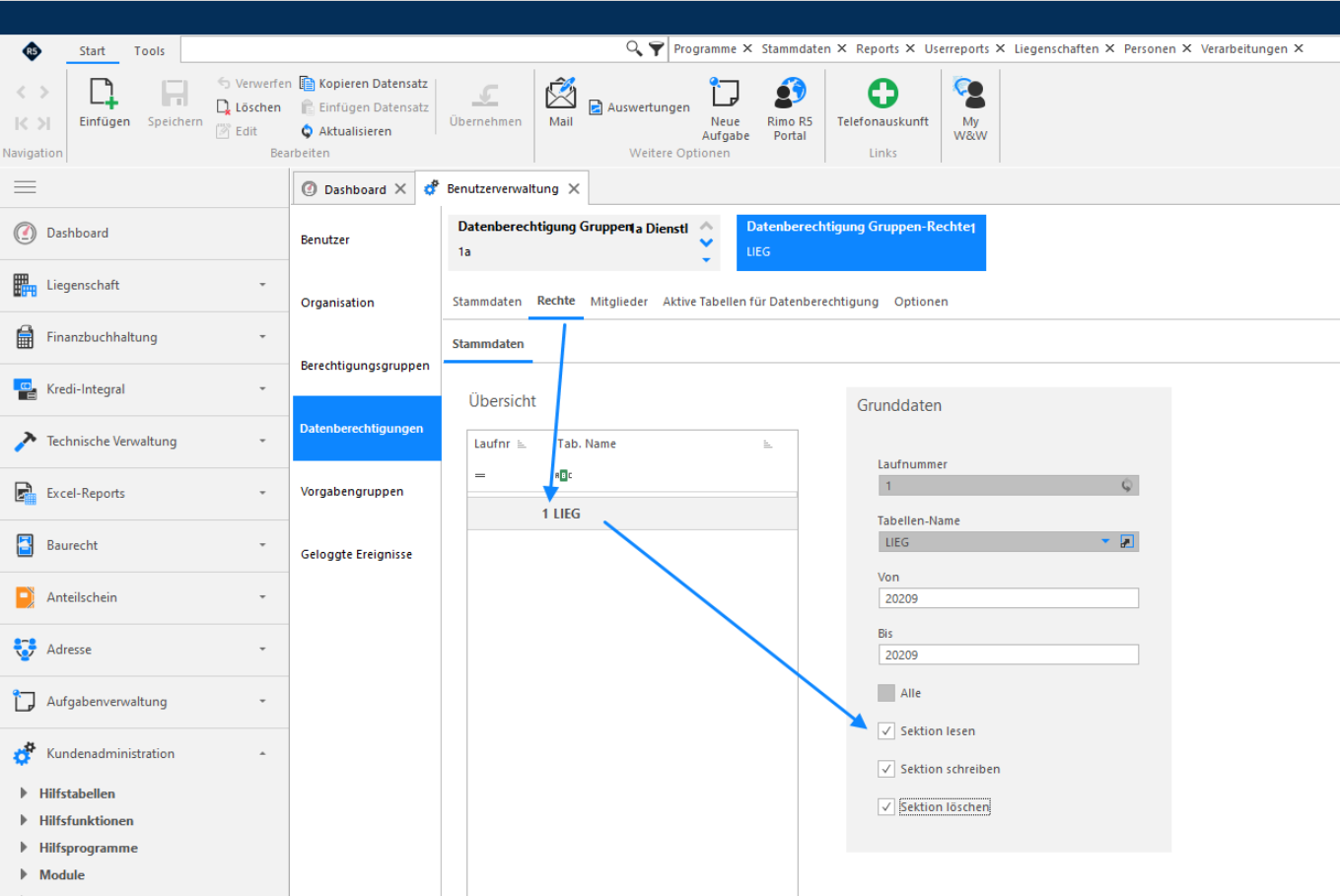Open Geloggte Ereignisse section
Viewport: 1340px width, 896px height.
tap(366, 555)
